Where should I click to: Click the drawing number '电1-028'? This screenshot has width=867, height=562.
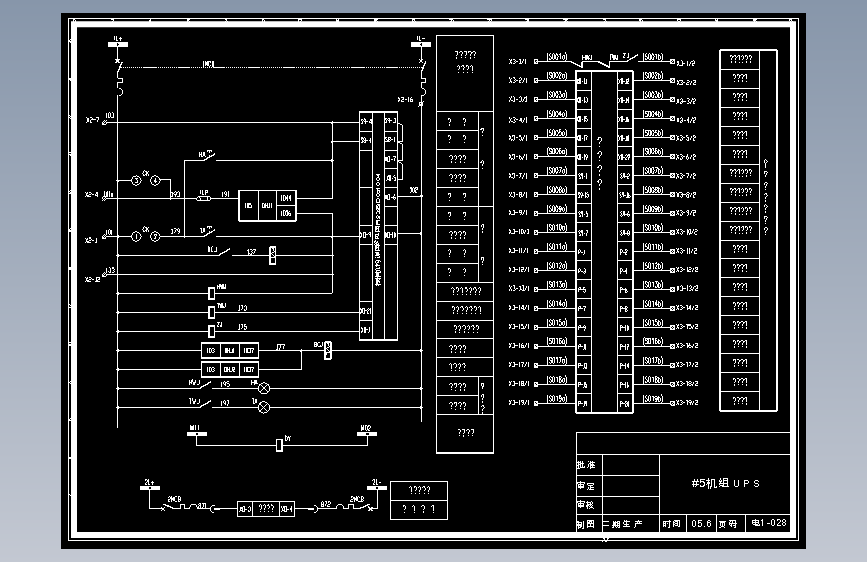click(x=769, y=523)
